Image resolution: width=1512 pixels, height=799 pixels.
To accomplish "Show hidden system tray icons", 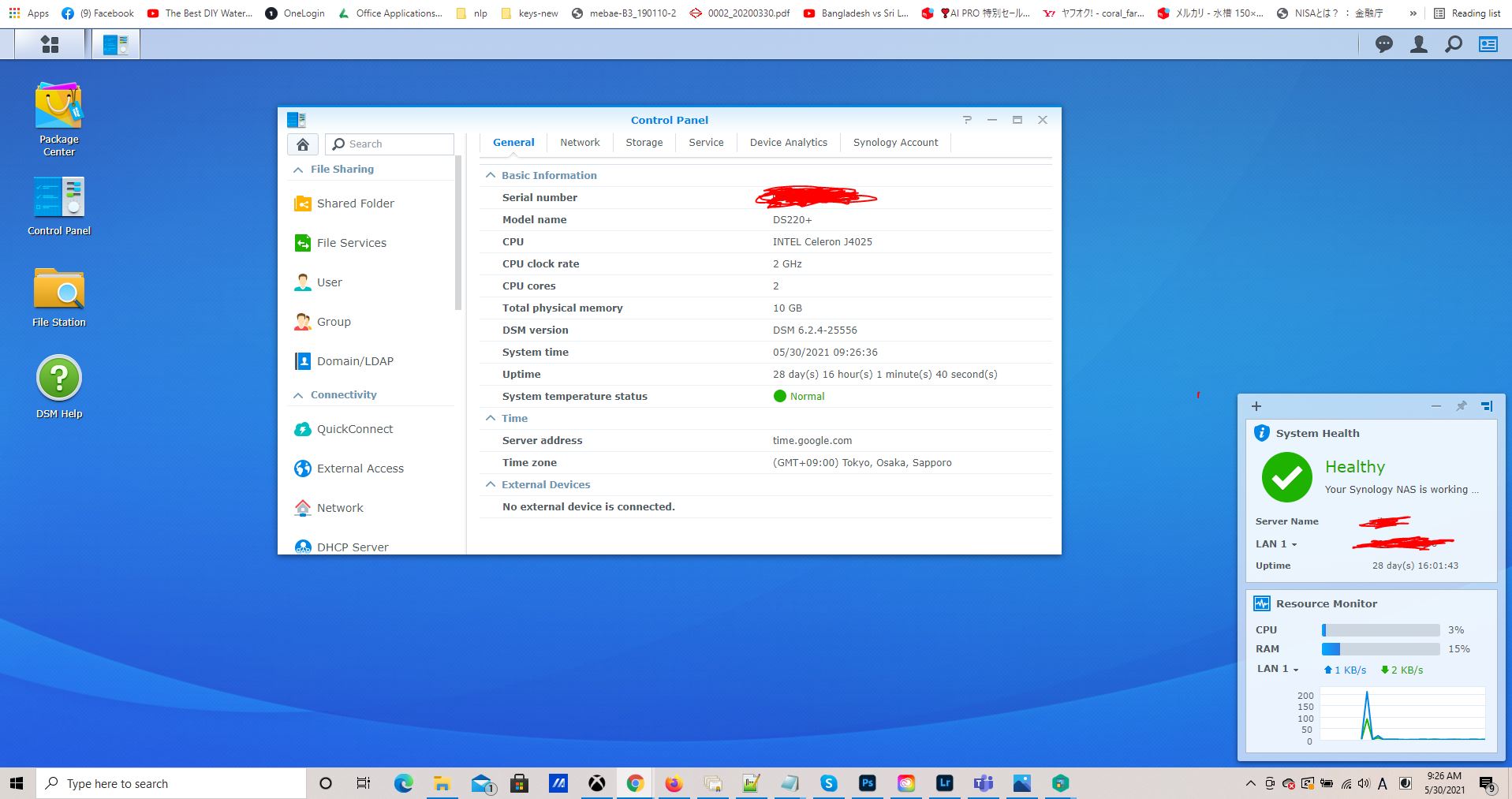I will (1250, 783).
